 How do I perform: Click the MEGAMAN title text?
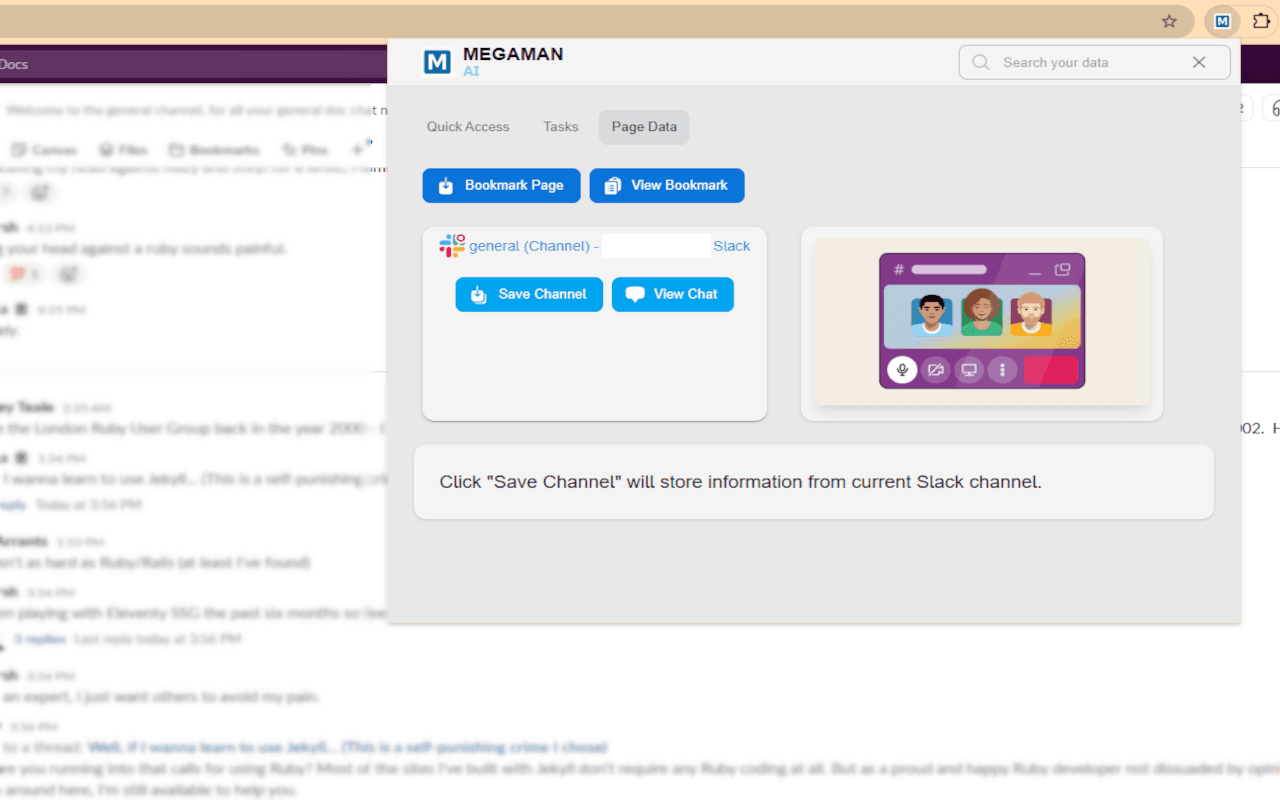513,54
